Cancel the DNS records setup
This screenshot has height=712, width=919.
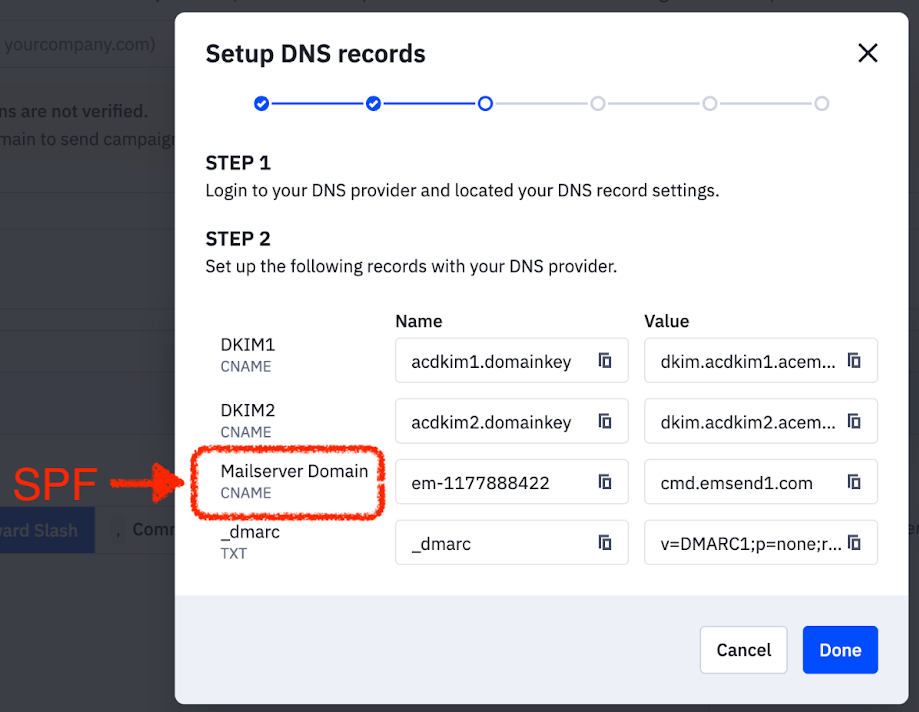point(743,650)
